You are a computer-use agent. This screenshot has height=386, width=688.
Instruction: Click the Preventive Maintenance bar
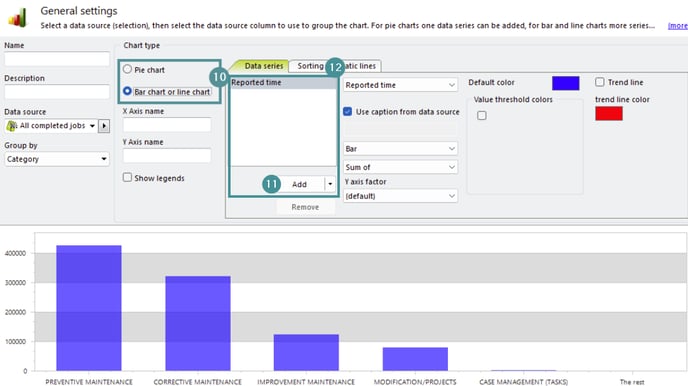pyautogui.click(x=89, y=308)
